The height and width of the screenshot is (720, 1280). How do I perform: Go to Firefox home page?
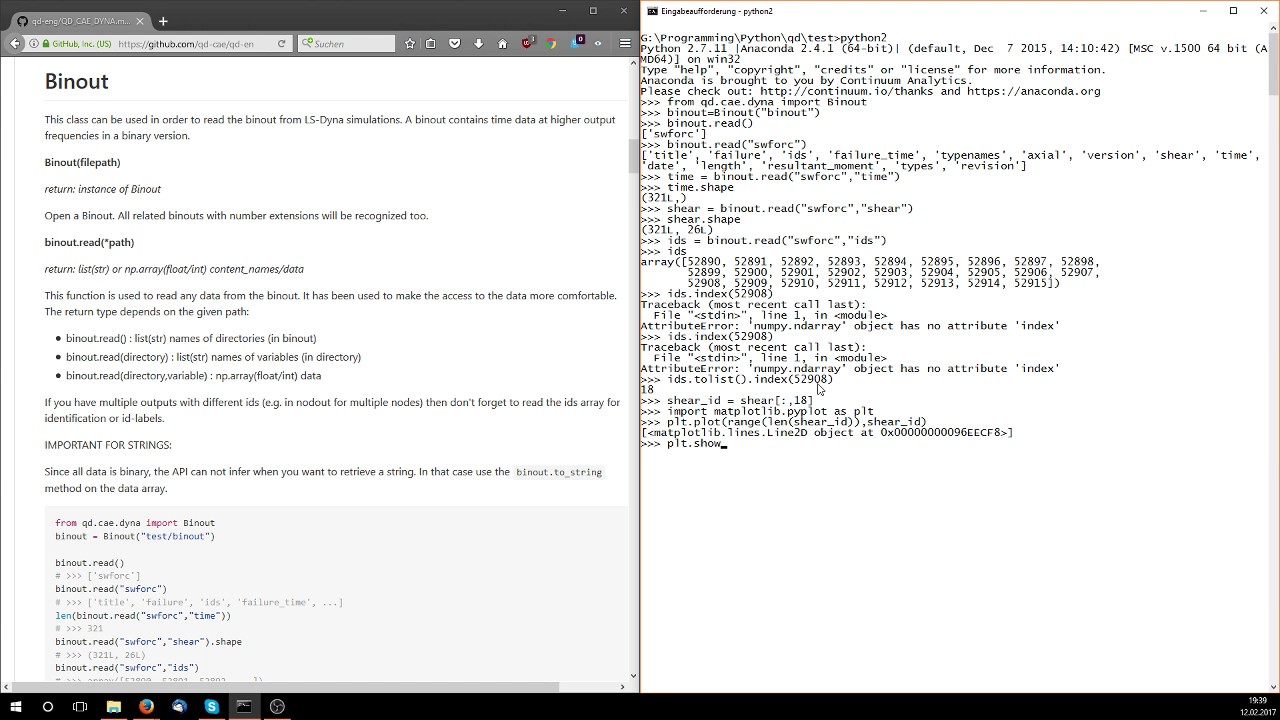(x=502, y=44)
